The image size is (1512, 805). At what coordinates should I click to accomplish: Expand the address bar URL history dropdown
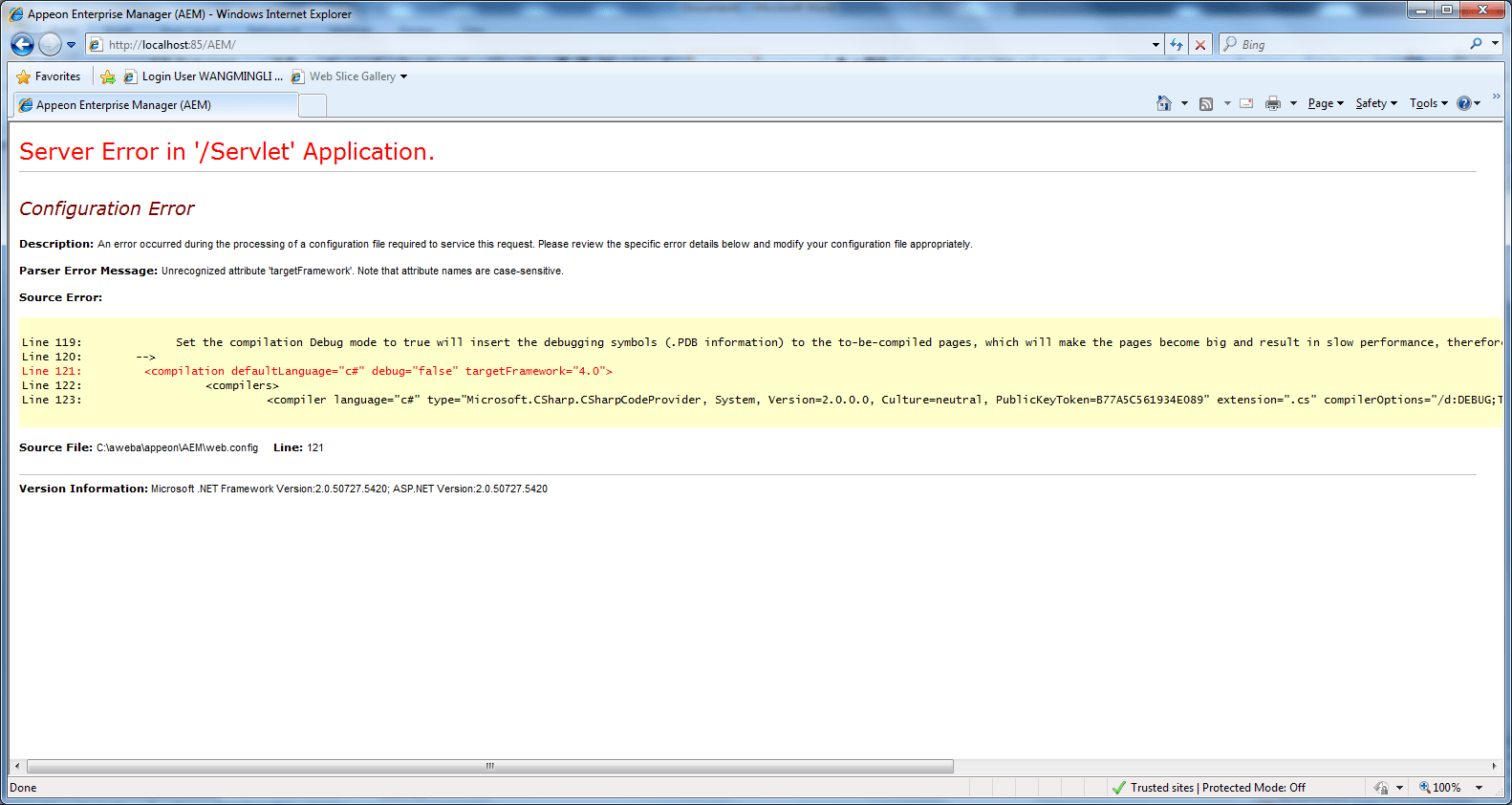pyautogui.click(x=1156, y=45)
